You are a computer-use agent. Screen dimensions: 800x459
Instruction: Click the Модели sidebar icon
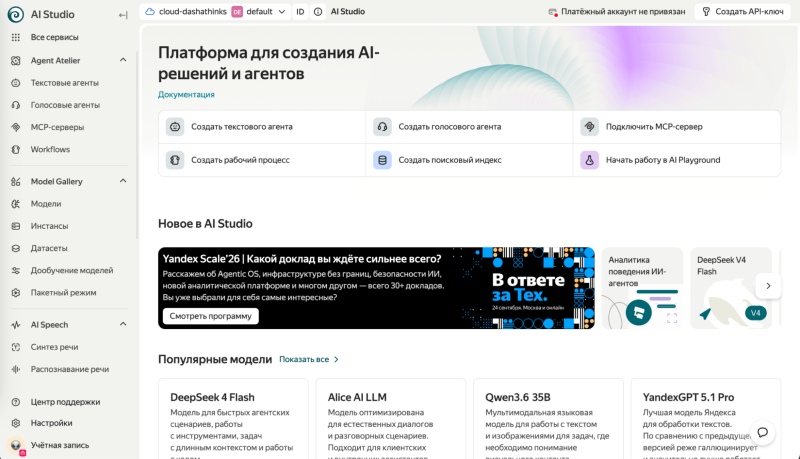tap(16, 204)
